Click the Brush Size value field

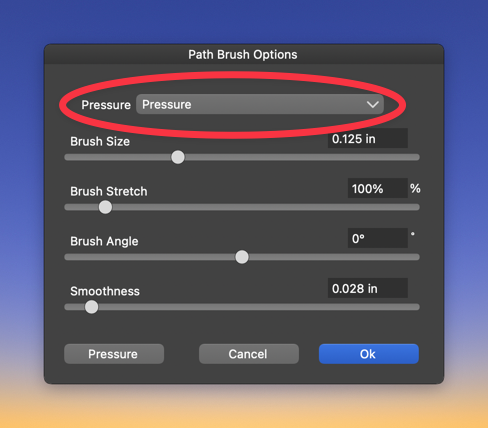click(x=368, y=138)
